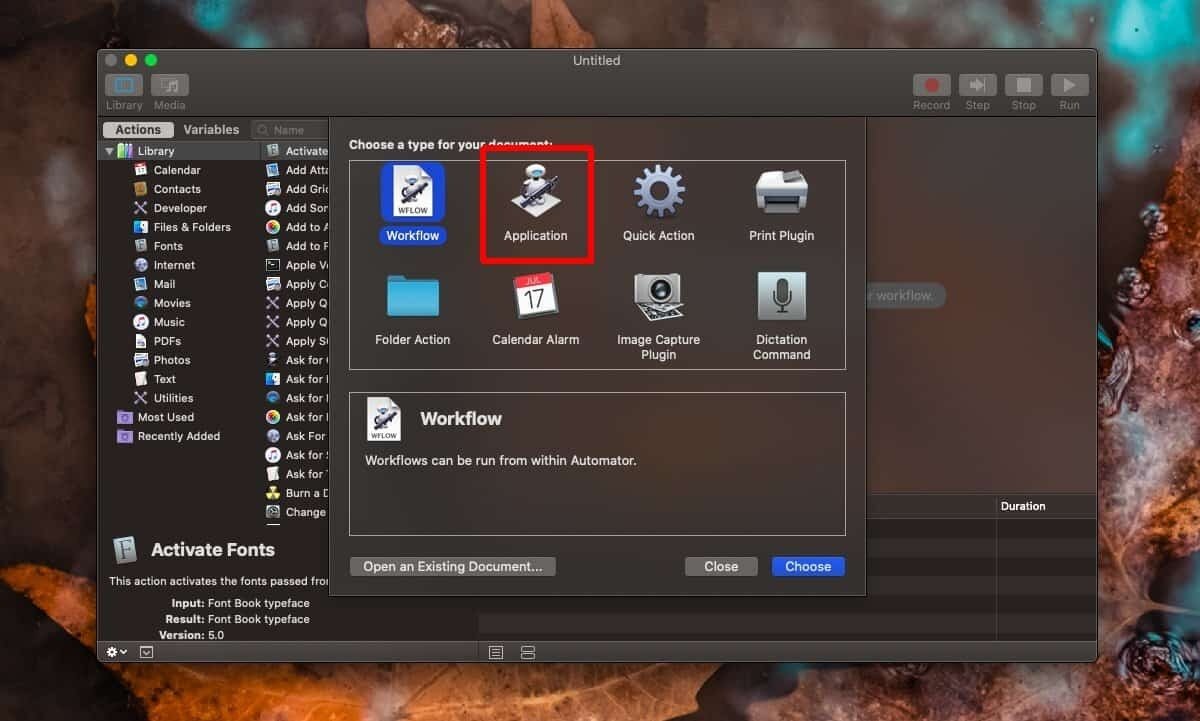The image size is (1200, 721).
Task: Click the Library toolbar button
Action: point(124,86)
